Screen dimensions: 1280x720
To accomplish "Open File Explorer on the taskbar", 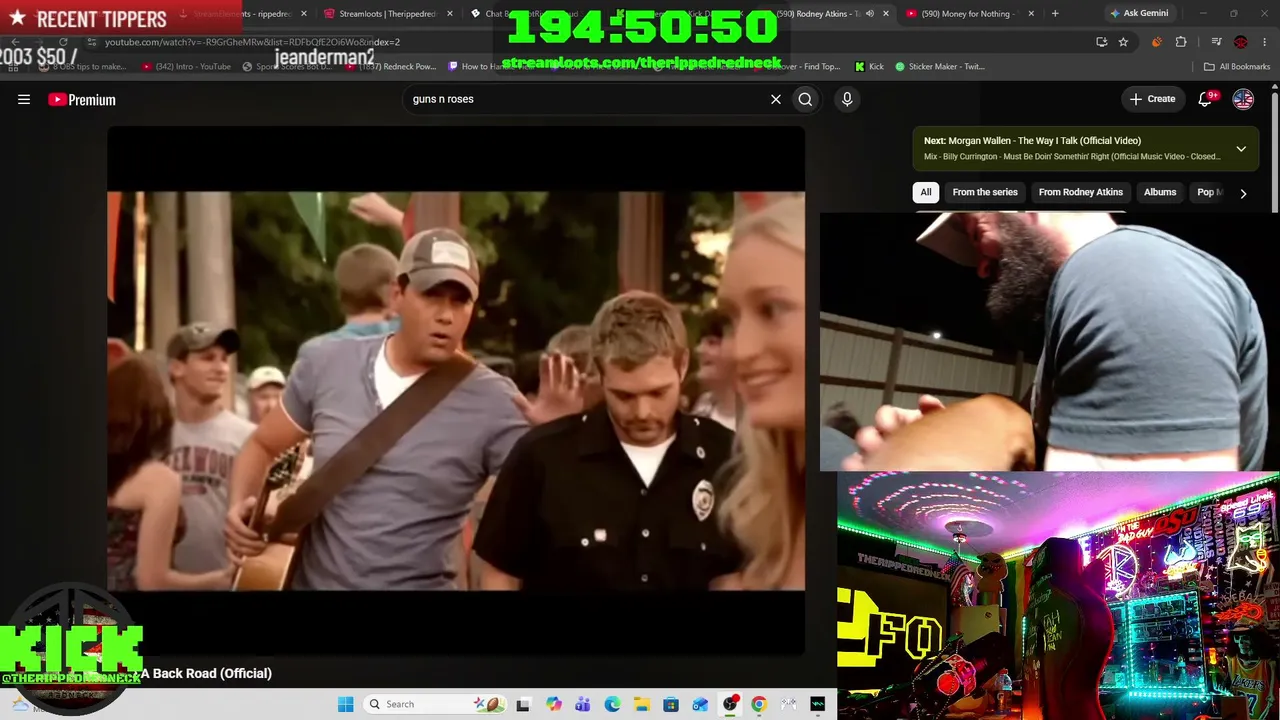I will 642,704.
